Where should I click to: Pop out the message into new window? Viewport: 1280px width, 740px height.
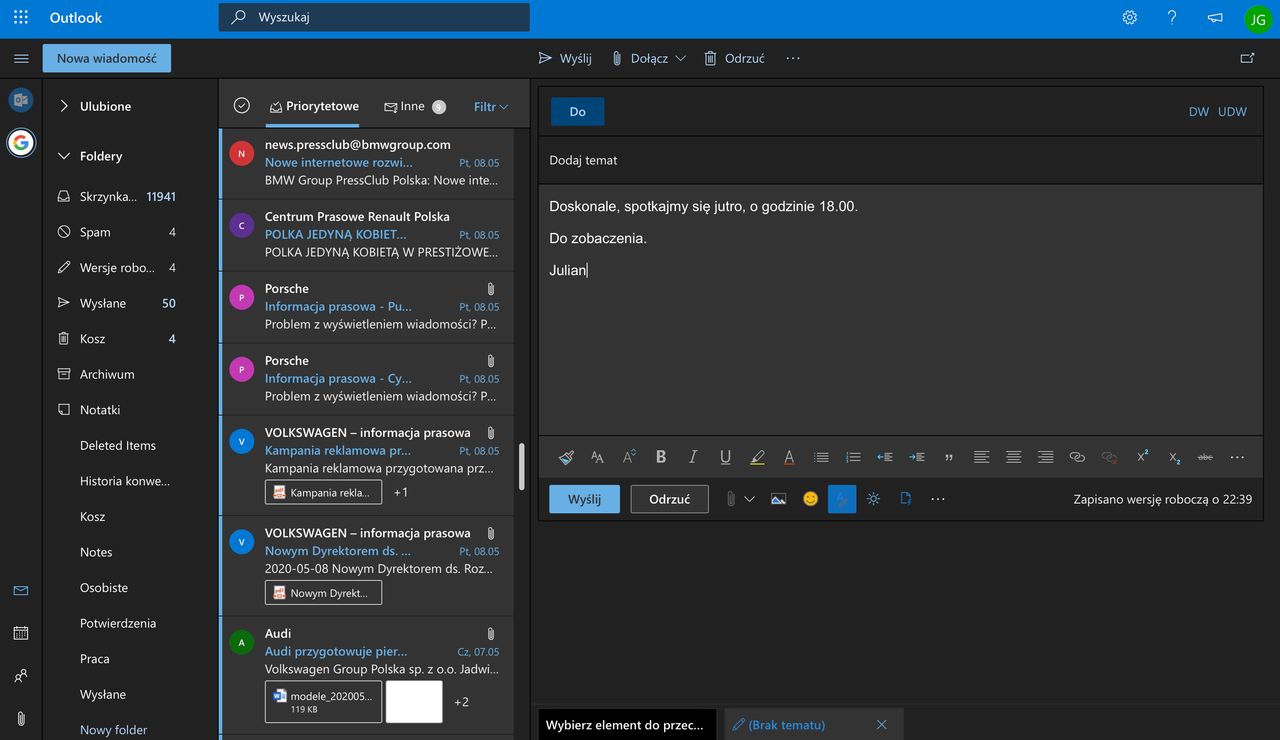(x=1247, y=58)
